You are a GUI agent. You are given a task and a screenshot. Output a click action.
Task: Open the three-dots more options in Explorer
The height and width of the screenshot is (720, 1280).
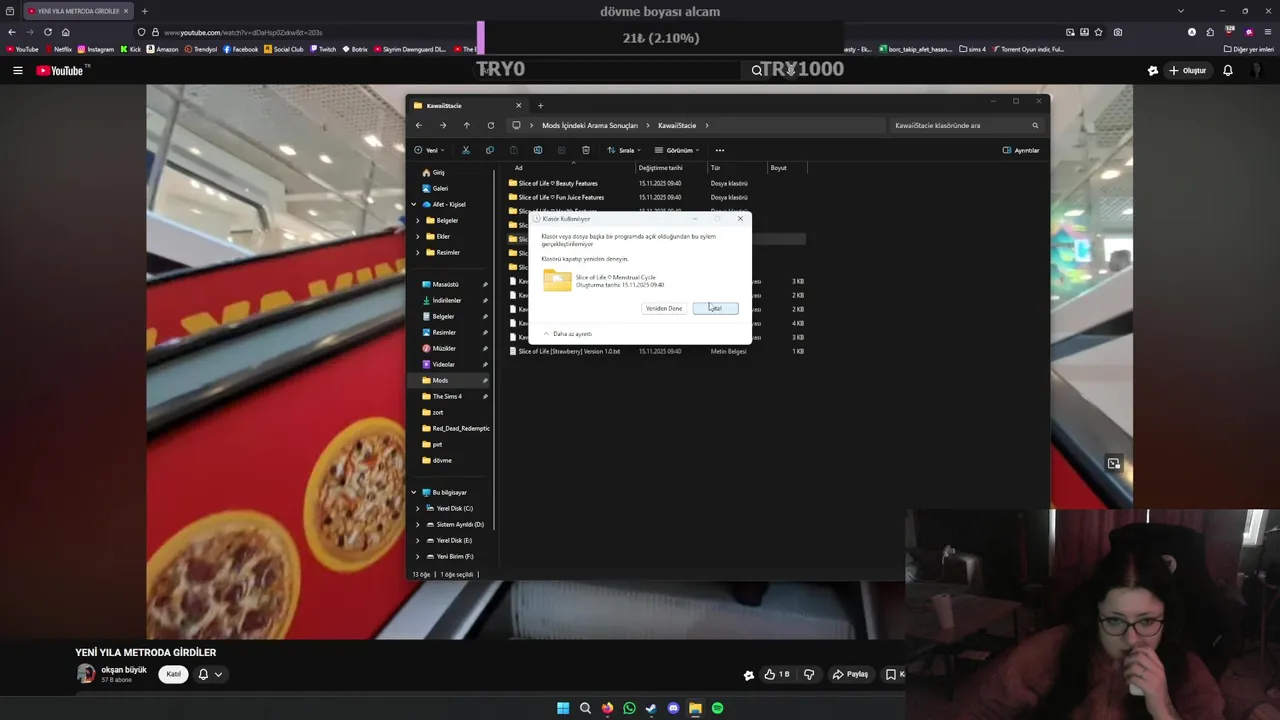[x=719, y=150]
